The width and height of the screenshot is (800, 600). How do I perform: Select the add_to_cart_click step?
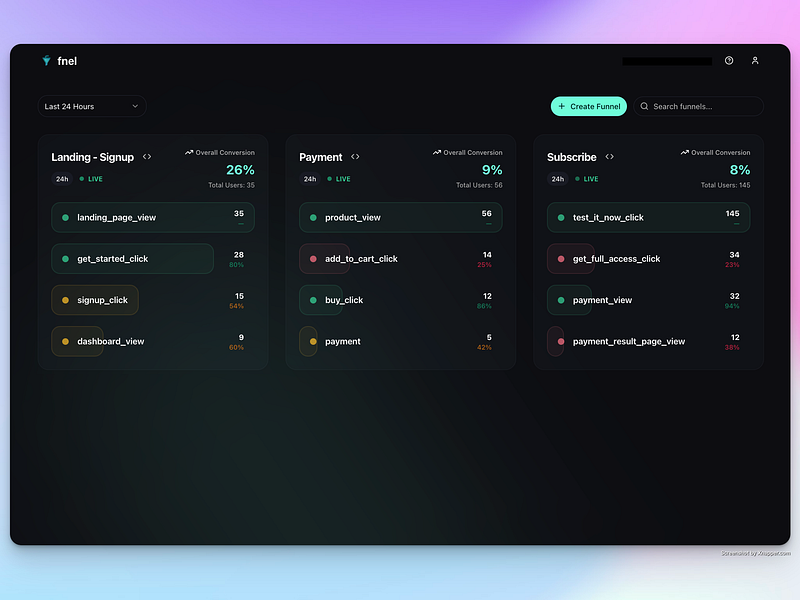coord(401,259)
